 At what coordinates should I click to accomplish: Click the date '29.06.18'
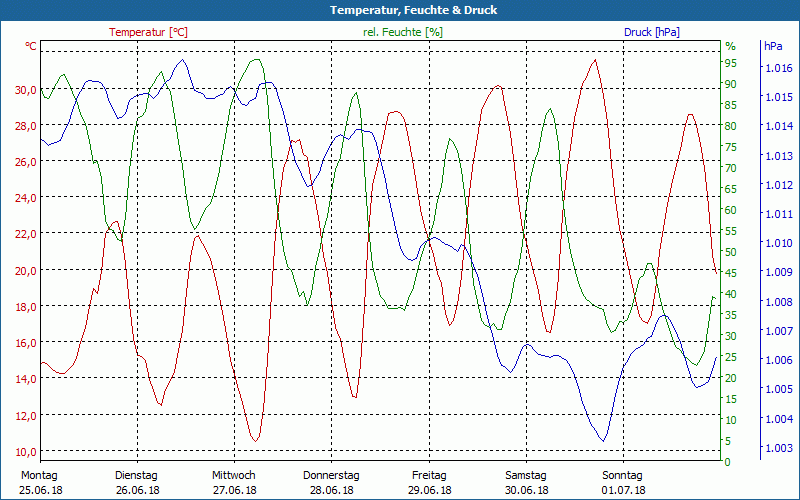pos(430,490)
